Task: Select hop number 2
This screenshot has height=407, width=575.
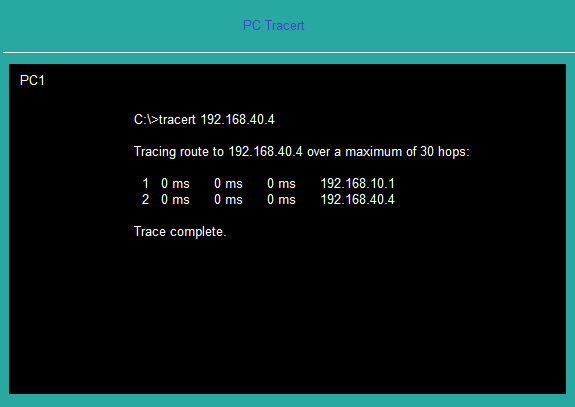Action: [x=145, y=199]
